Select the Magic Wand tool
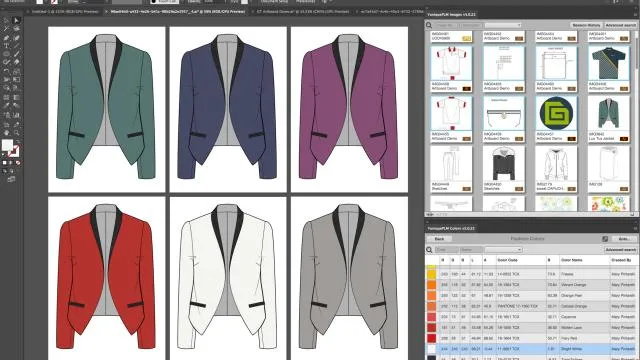Viewport: 640px width, 360px height. click(x=7, y=29)
